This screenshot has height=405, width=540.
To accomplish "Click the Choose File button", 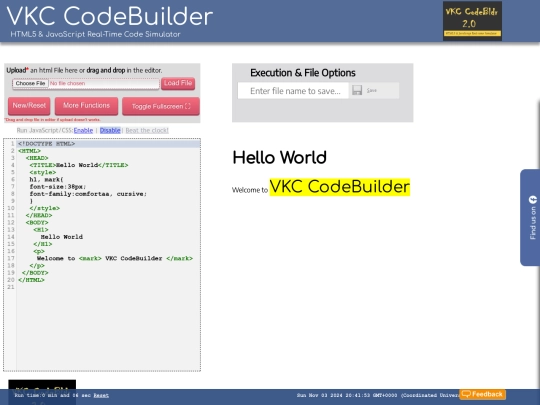I will [x=30, y=83].
